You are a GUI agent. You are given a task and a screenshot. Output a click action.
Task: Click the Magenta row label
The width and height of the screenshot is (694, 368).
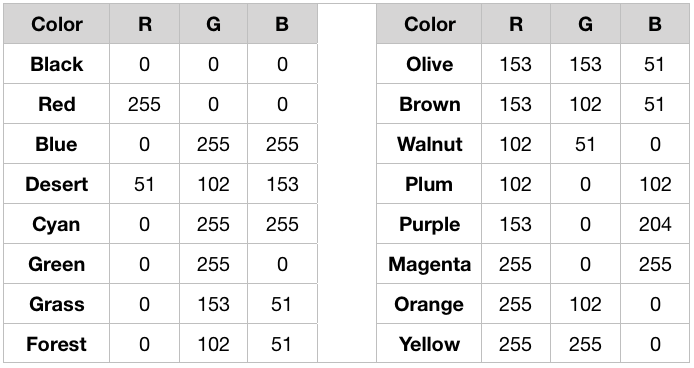tap(429, 264)
